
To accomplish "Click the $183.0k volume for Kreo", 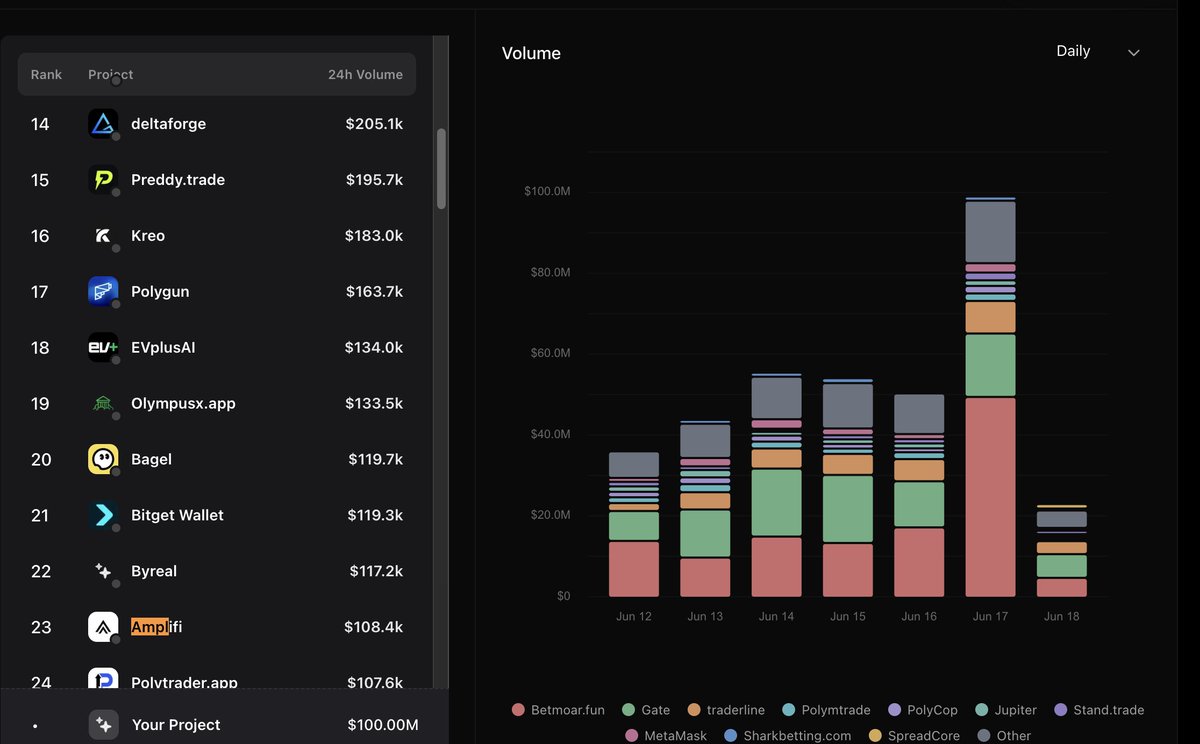I will (x=374, y=236).
